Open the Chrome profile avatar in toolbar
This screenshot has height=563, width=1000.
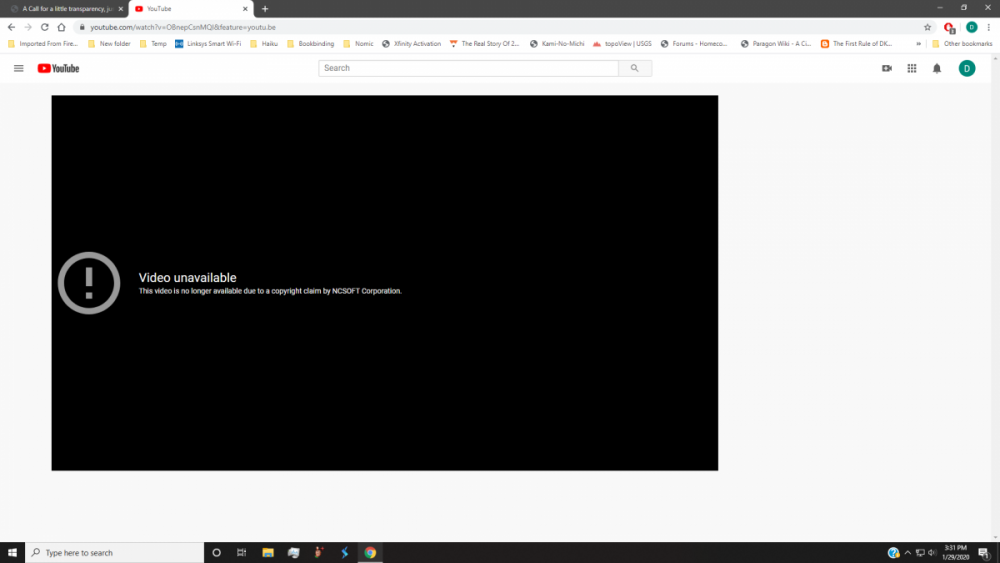click(971, 27)
